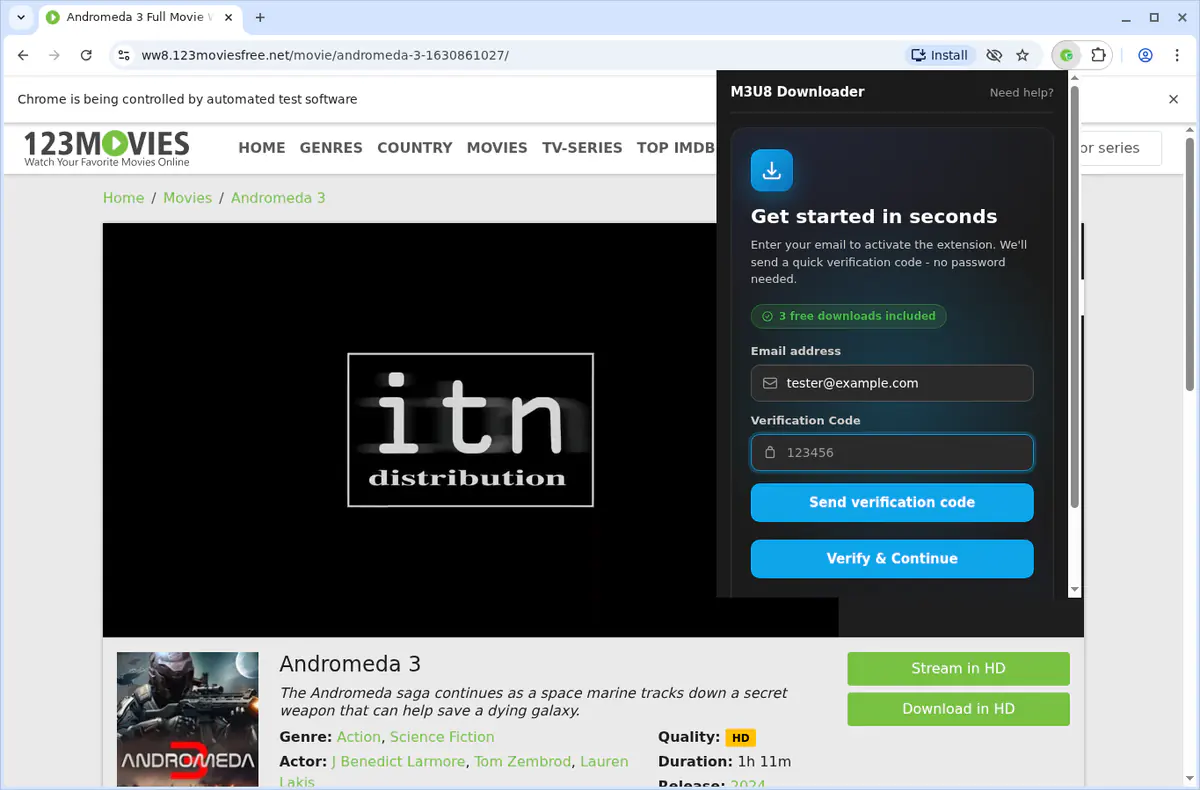Click the M3U8 Downloader extension icon

[1068, 55]
